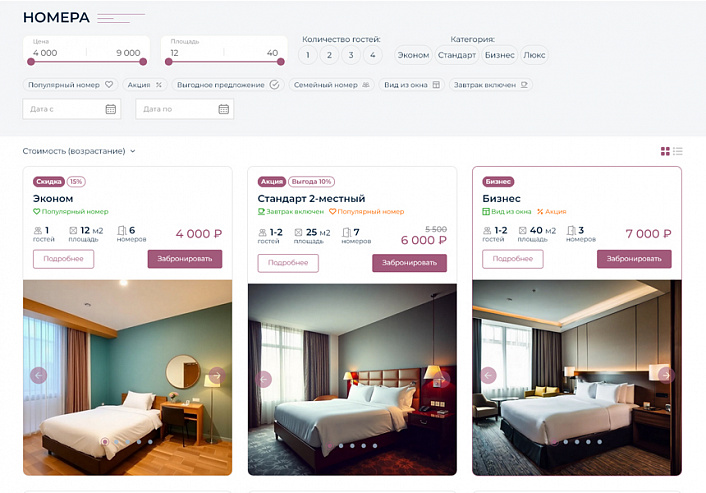Open calendar icon in 'Дата по' field
Screen dimensions: 706x493
point(224,109)
